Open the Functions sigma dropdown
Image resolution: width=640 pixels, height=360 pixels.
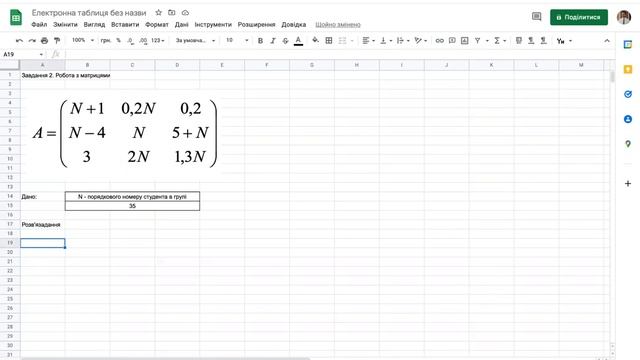coord(500,40)
